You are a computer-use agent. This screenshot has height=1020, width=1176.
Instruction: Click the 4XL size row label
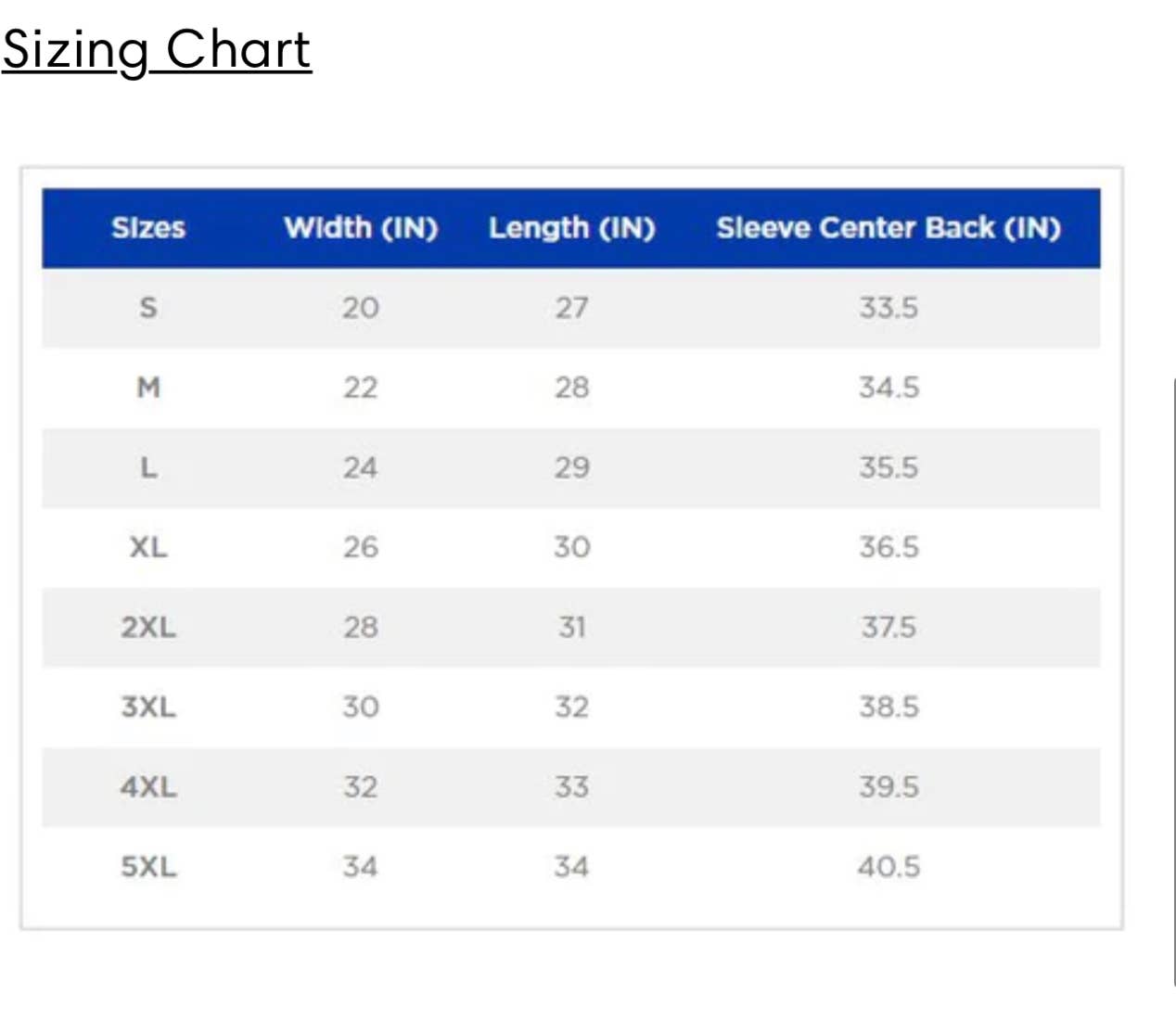tap(148, 787)
